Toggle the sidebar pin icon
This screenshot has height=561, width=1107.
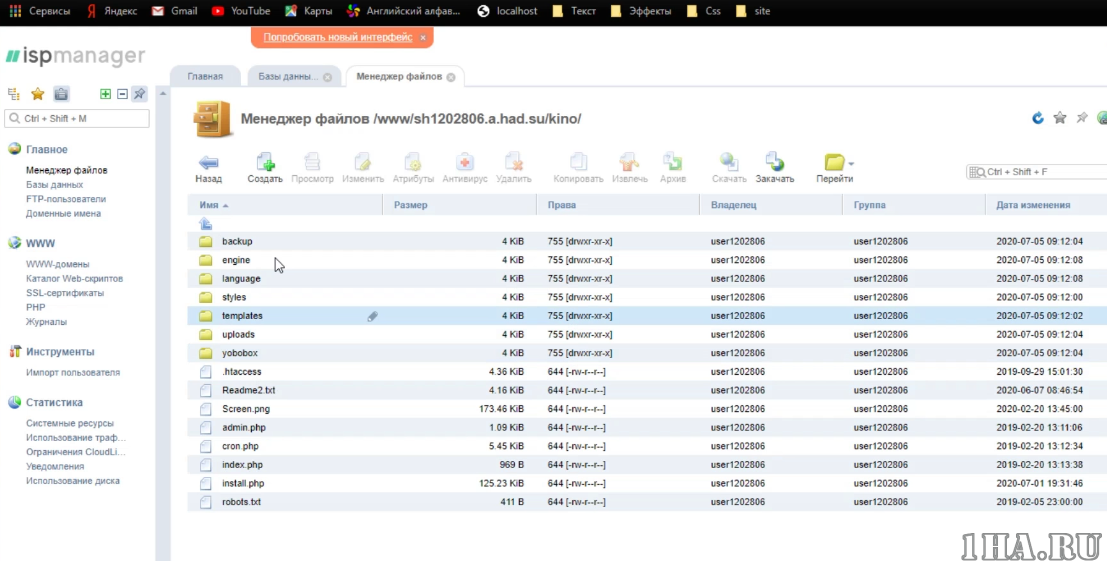pyautogui.click(x=140, y=94)
